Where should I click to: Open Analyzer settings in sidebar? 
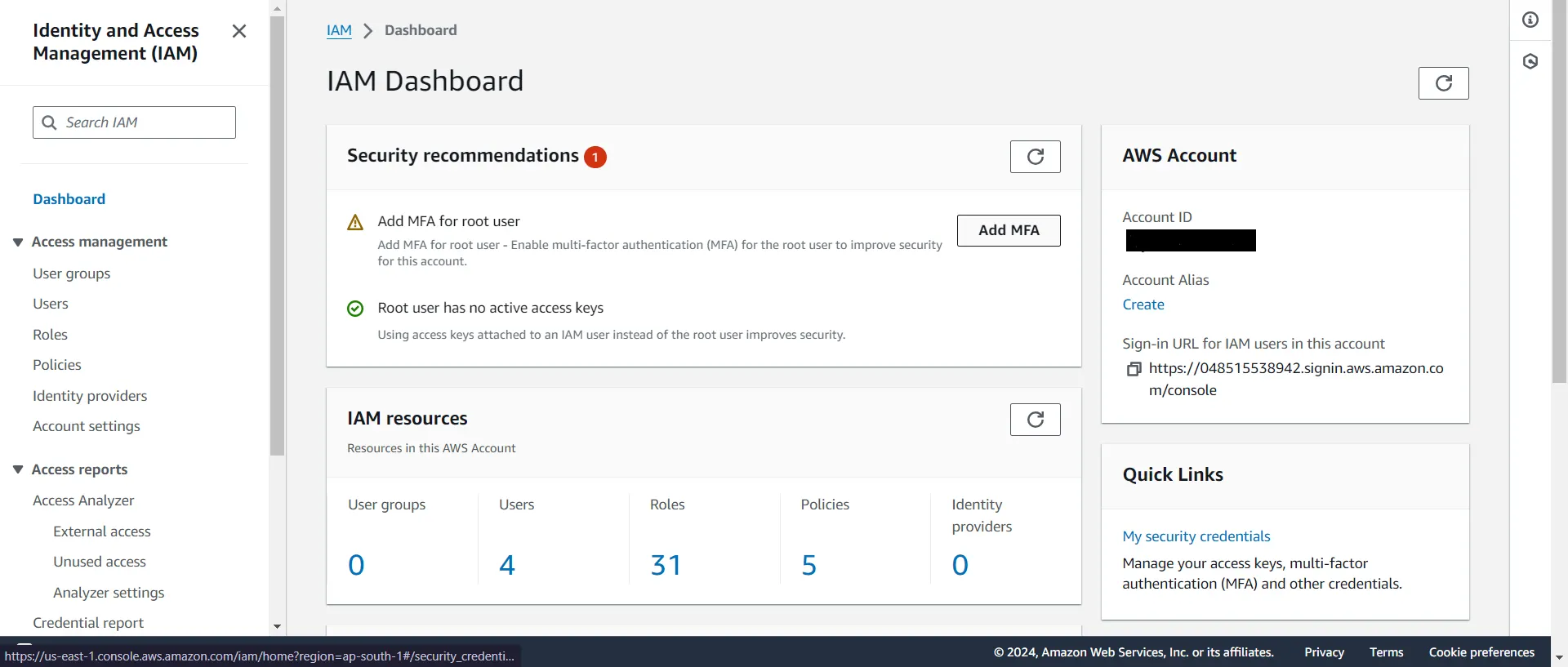point(109,593)
